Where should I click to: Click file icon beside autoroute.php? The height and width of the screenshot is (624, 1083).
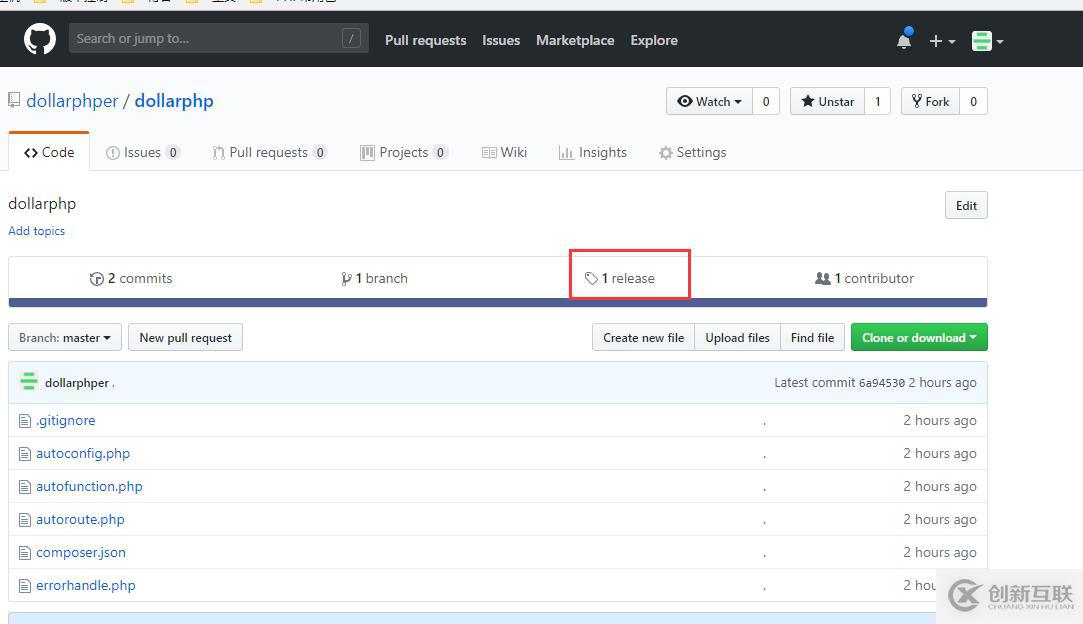(x=25, y=520)
